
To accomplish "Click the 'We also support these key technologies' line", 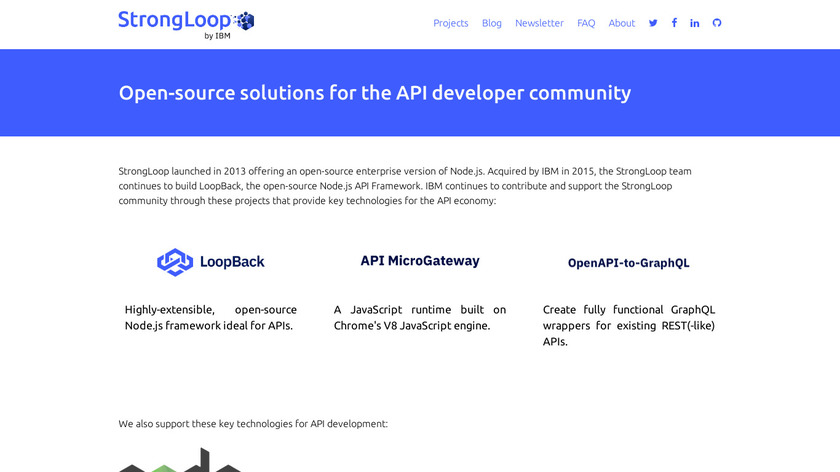I will tap(253, 424).
